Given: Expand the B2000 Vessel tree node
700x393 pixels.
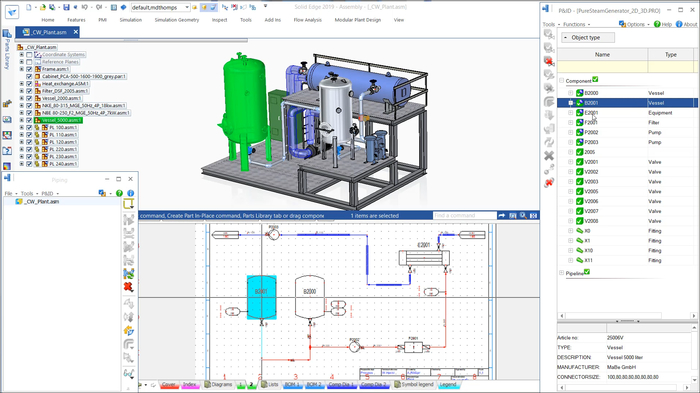Looking at the screenshot, I should coord(571,93).
